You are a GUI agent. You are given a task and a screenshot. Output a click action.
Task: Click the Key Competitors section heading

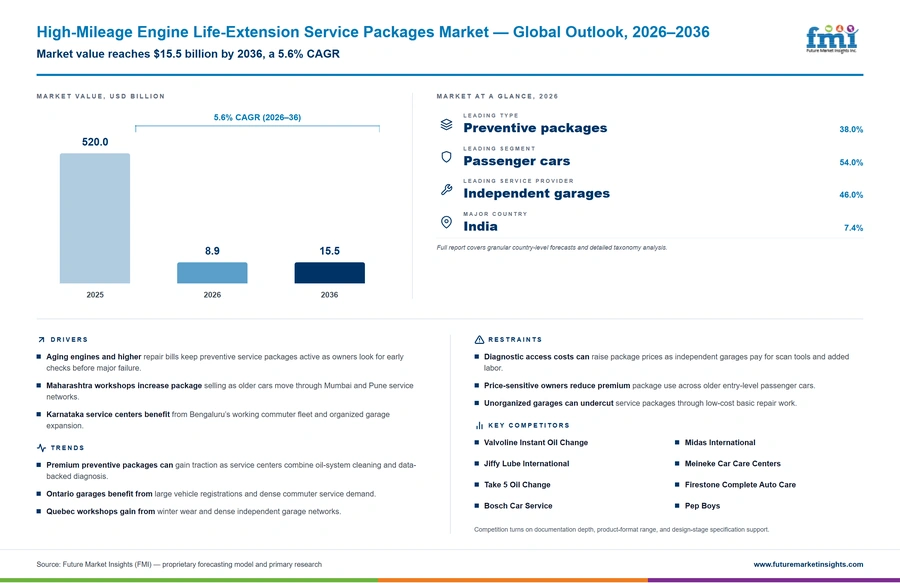pyautogui.click(x=529, y=425)
